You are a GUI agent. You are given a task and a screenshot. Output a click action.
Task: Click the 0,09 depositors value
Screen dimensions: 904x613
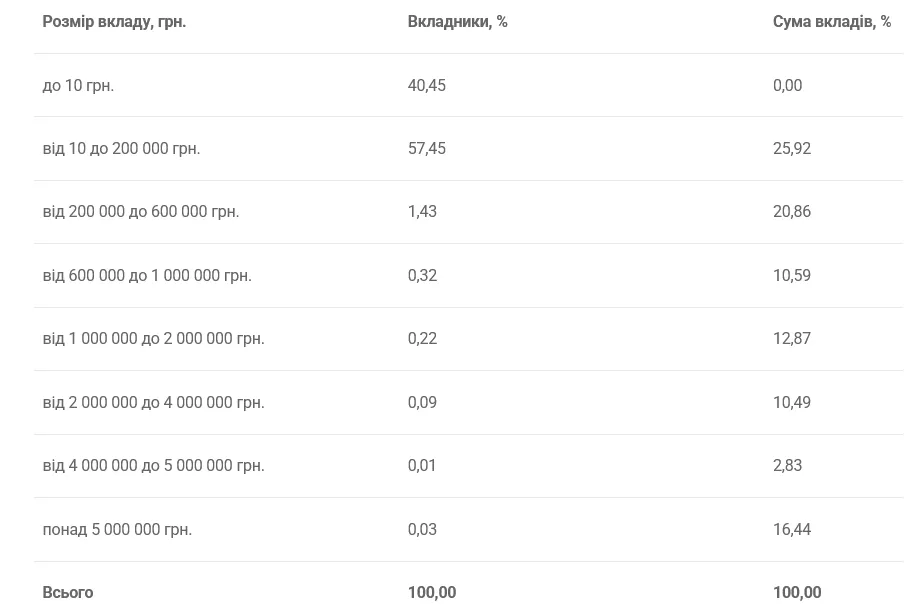click(422, 402)
